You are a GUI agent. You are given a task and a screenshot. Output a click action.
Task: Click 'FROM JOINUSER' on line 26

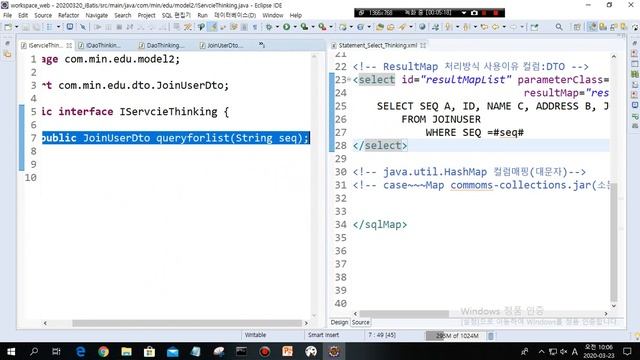coord(441,119)
